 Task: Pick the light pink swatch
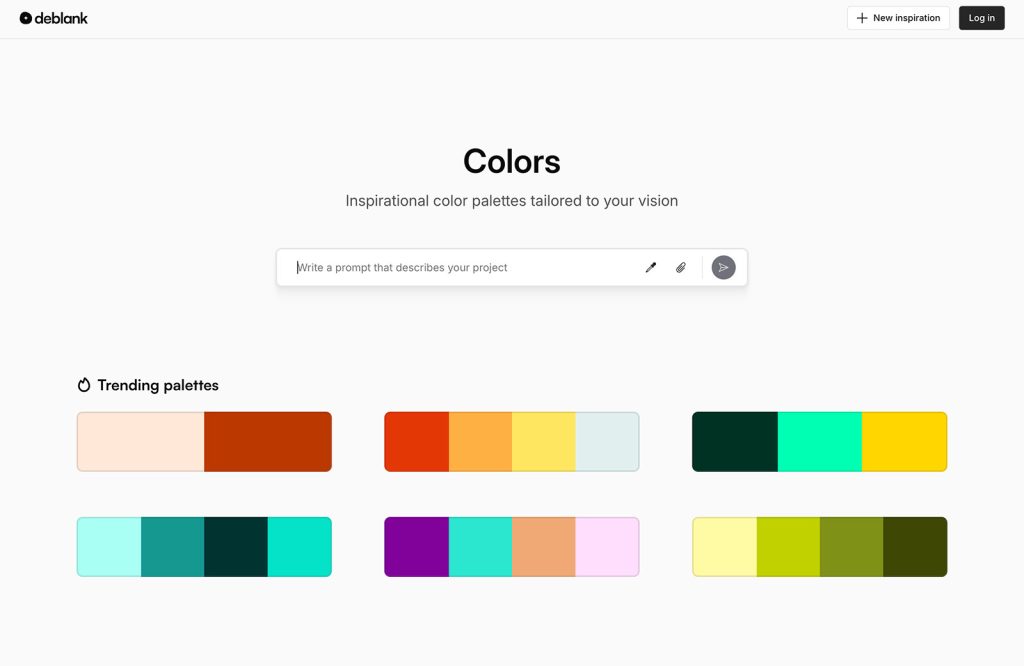tap(607, 546)
